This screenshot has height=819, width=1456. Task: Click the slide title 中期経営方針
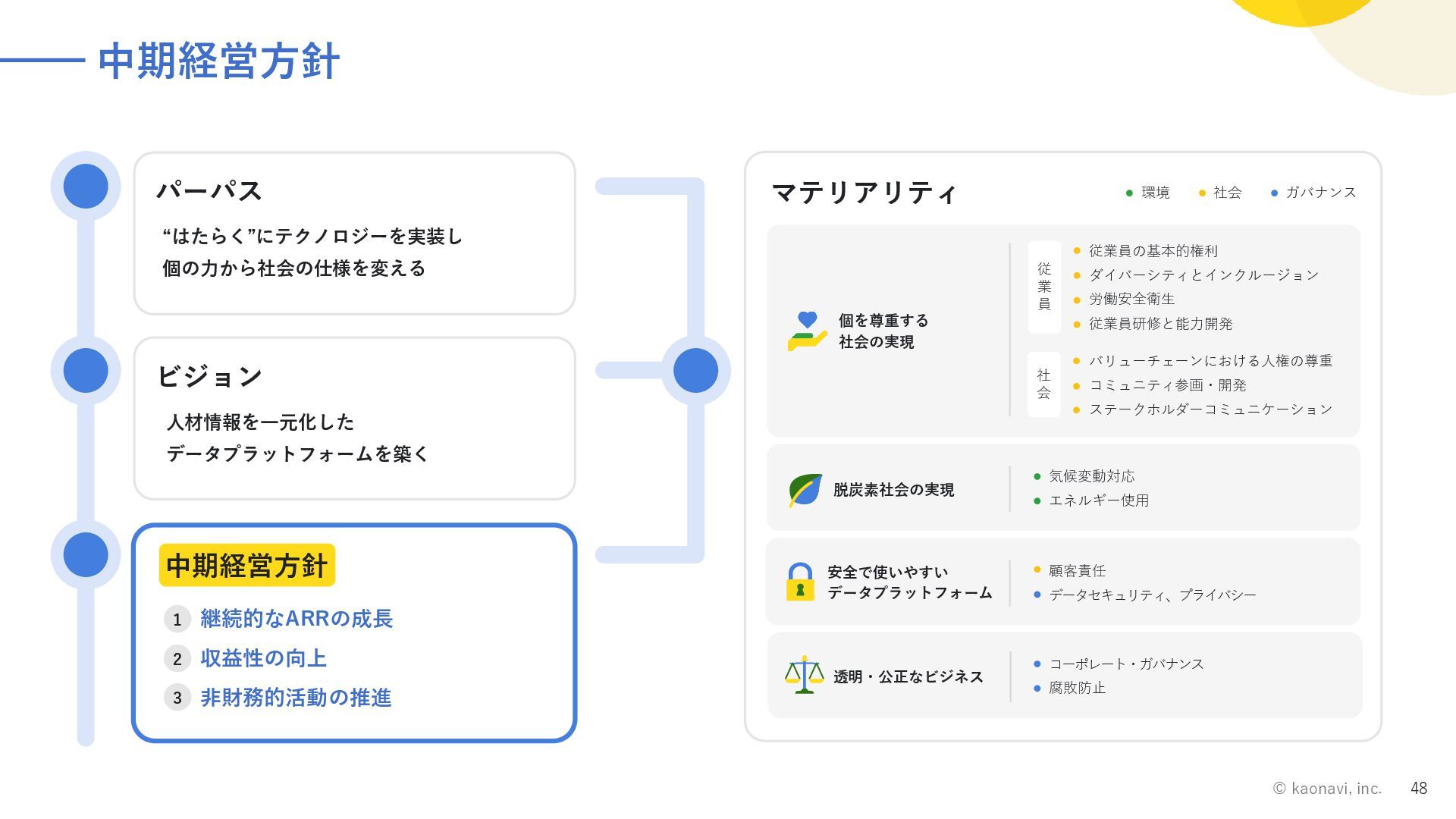pyautogui.click(x=218, y=61)
